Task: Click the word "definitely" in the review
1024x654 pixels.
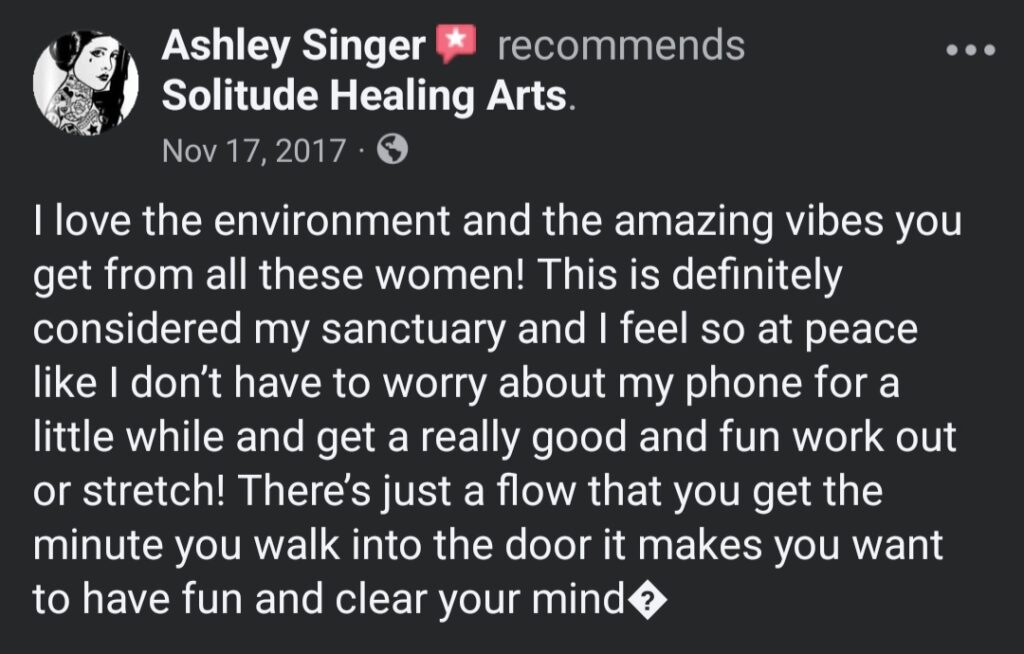Action: pyautogui.click(x=757, y=276)
